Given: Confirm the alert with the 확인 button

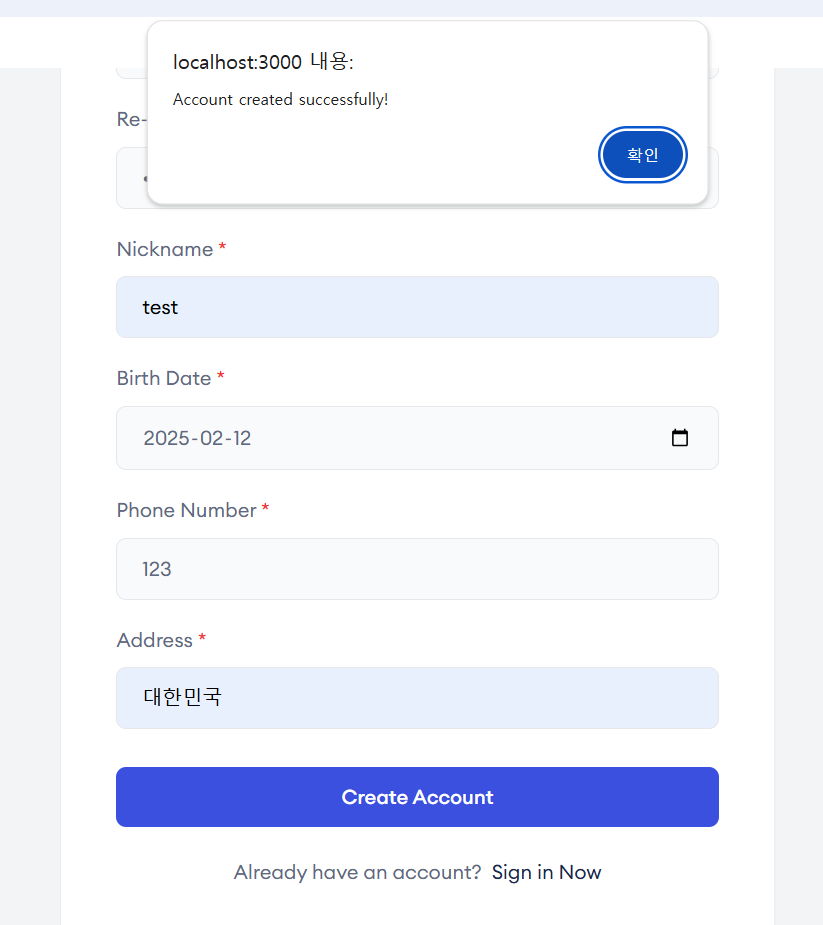Looking at the screenshot, I should pyautogui.click(x=642, y=155).
